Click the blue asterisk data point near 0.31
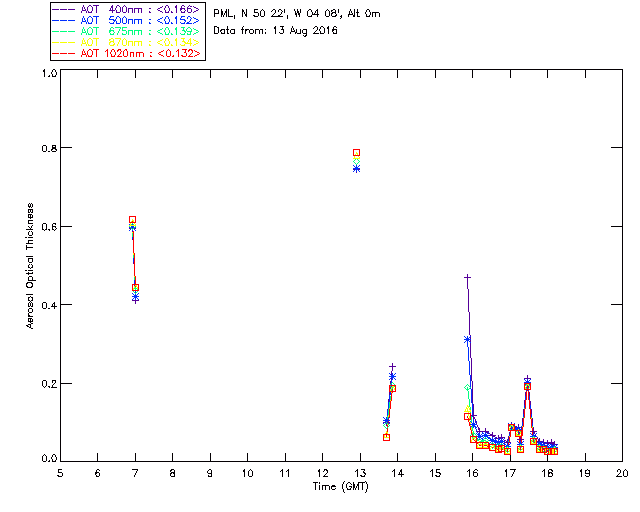 [467, 339]
